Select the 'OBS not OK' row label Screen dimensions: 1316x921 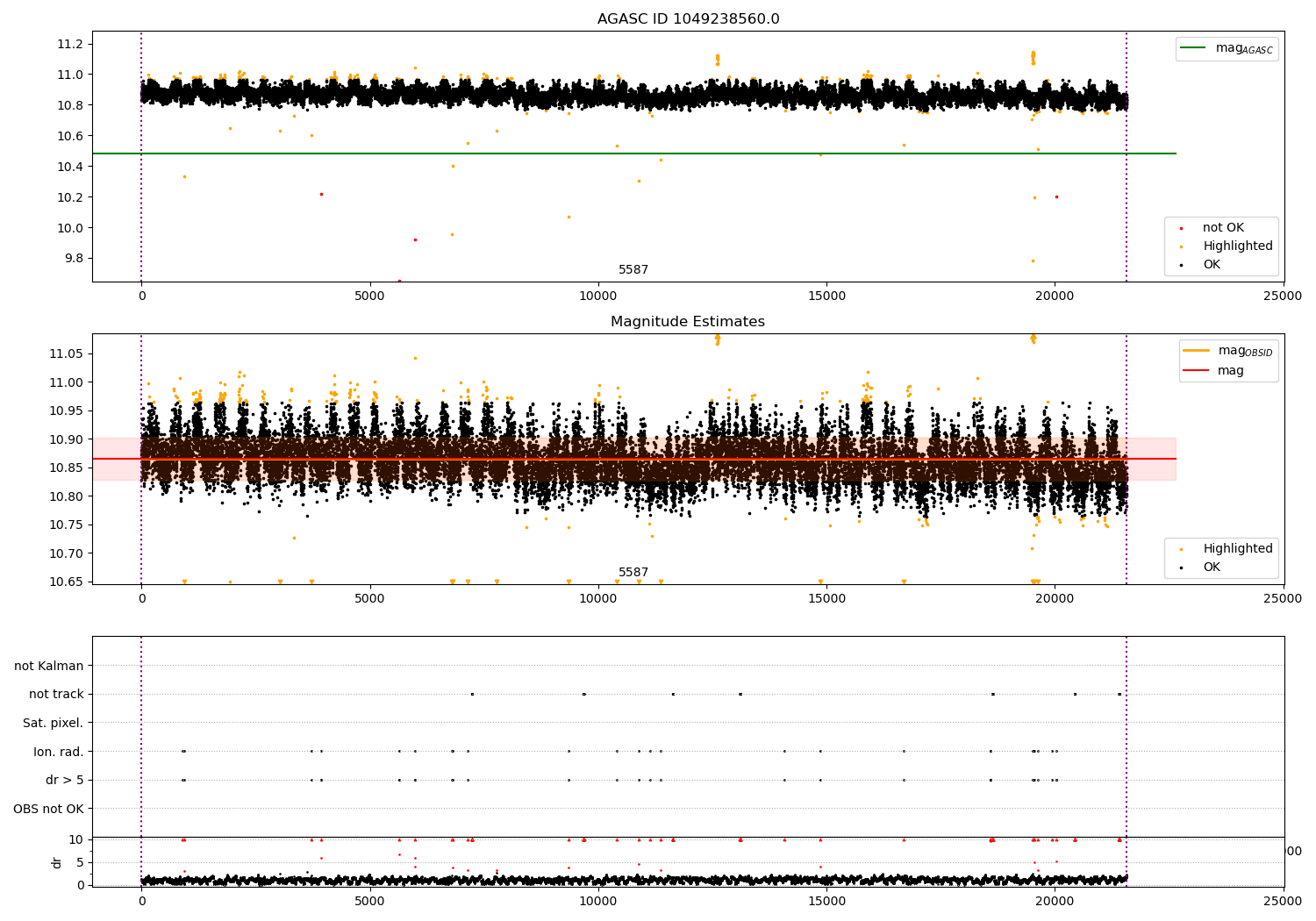(x=48, y=809)
